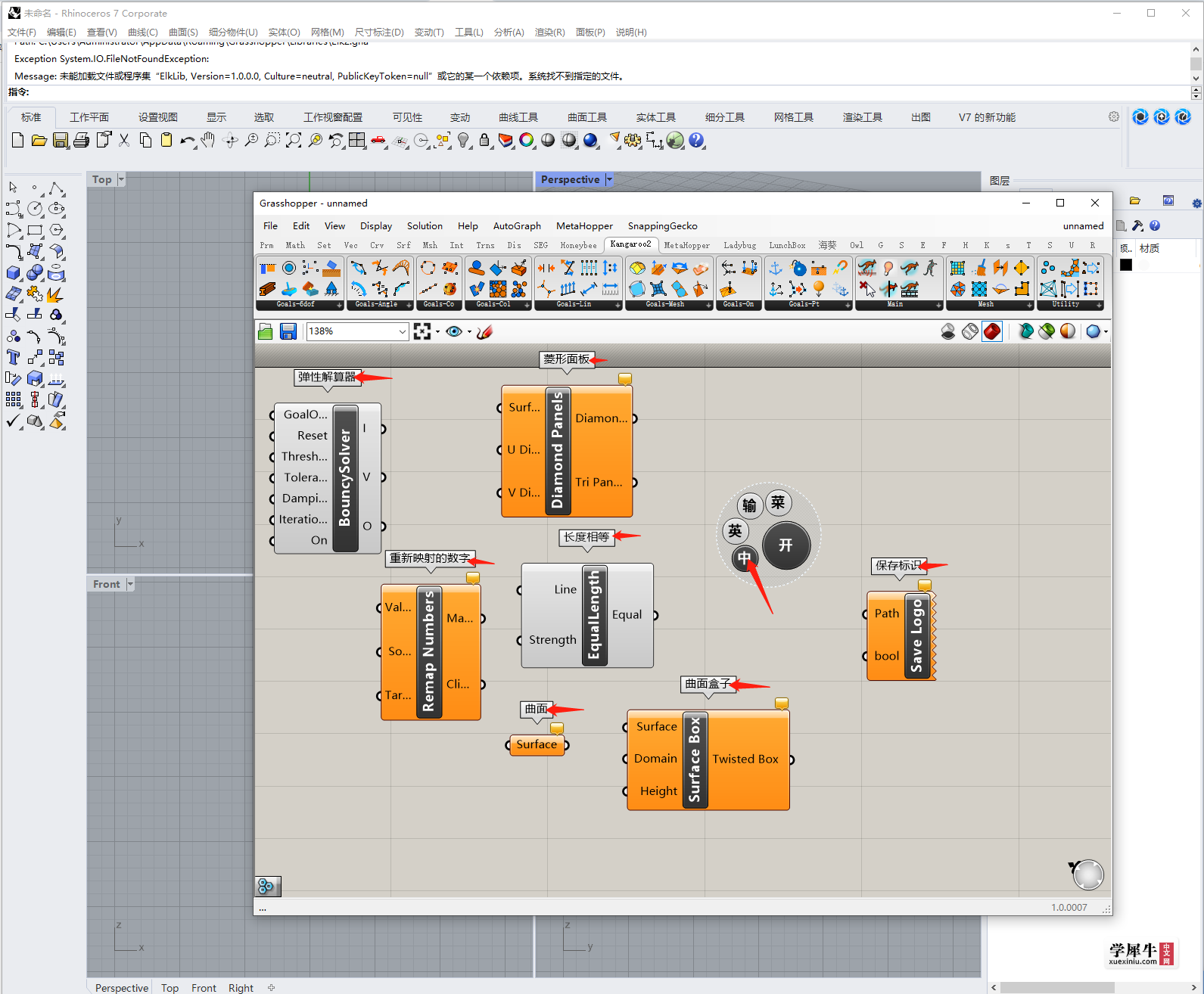Viewport: 1204px width, 994px height.
Task: Select the Pan hand tool
Action: (x=208, y=140)
